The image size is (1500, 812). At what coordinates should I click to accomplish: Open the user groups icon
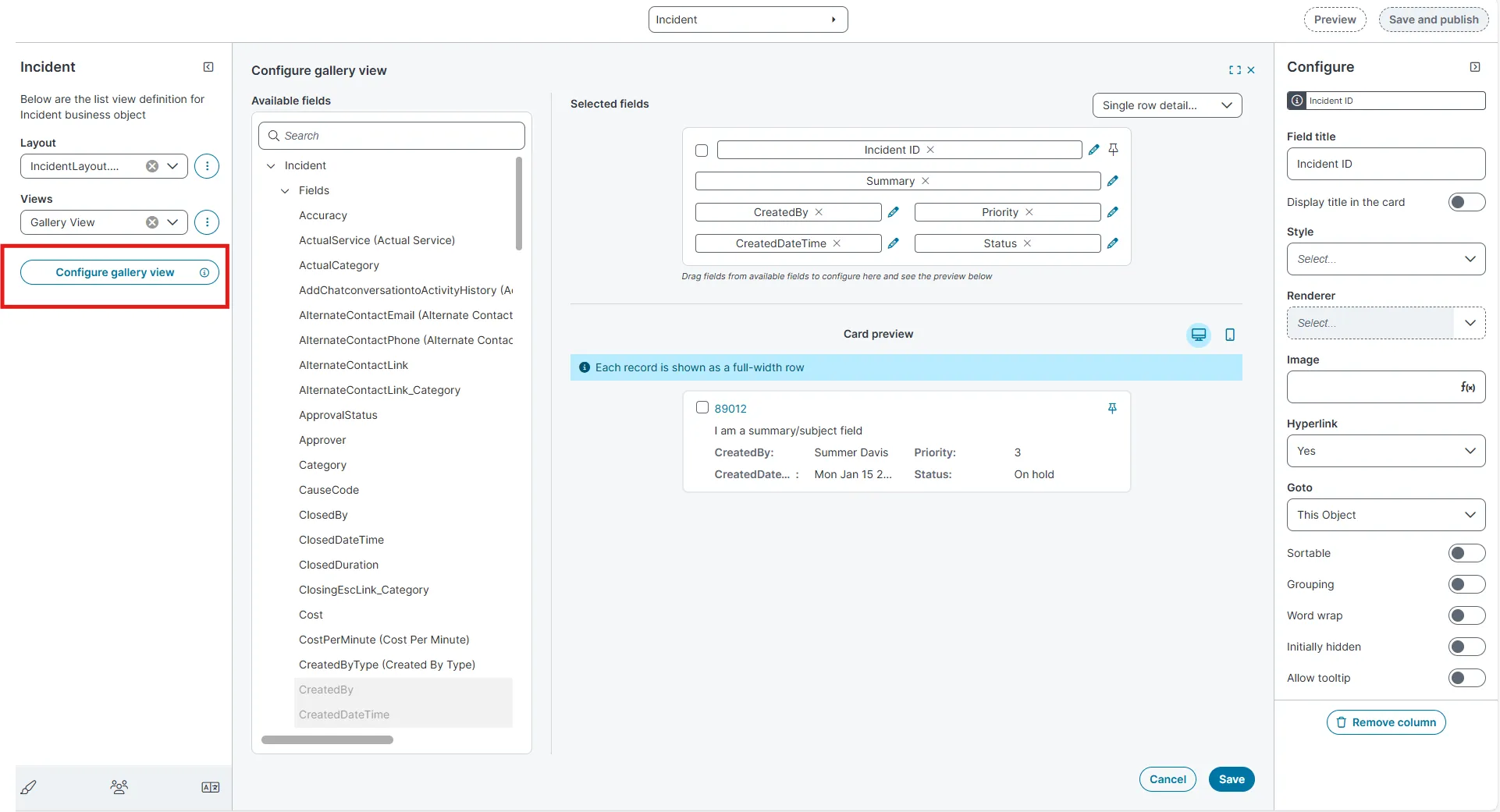coord(119,787)
